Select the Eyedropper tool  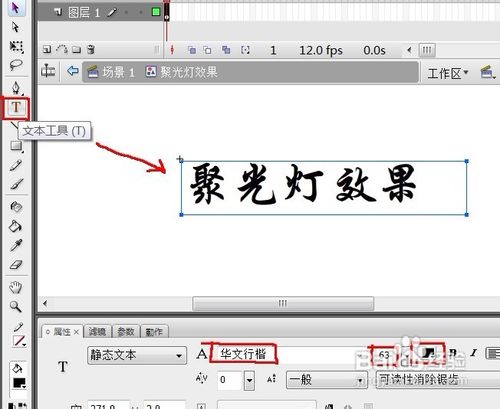click(x=16, y=245)
